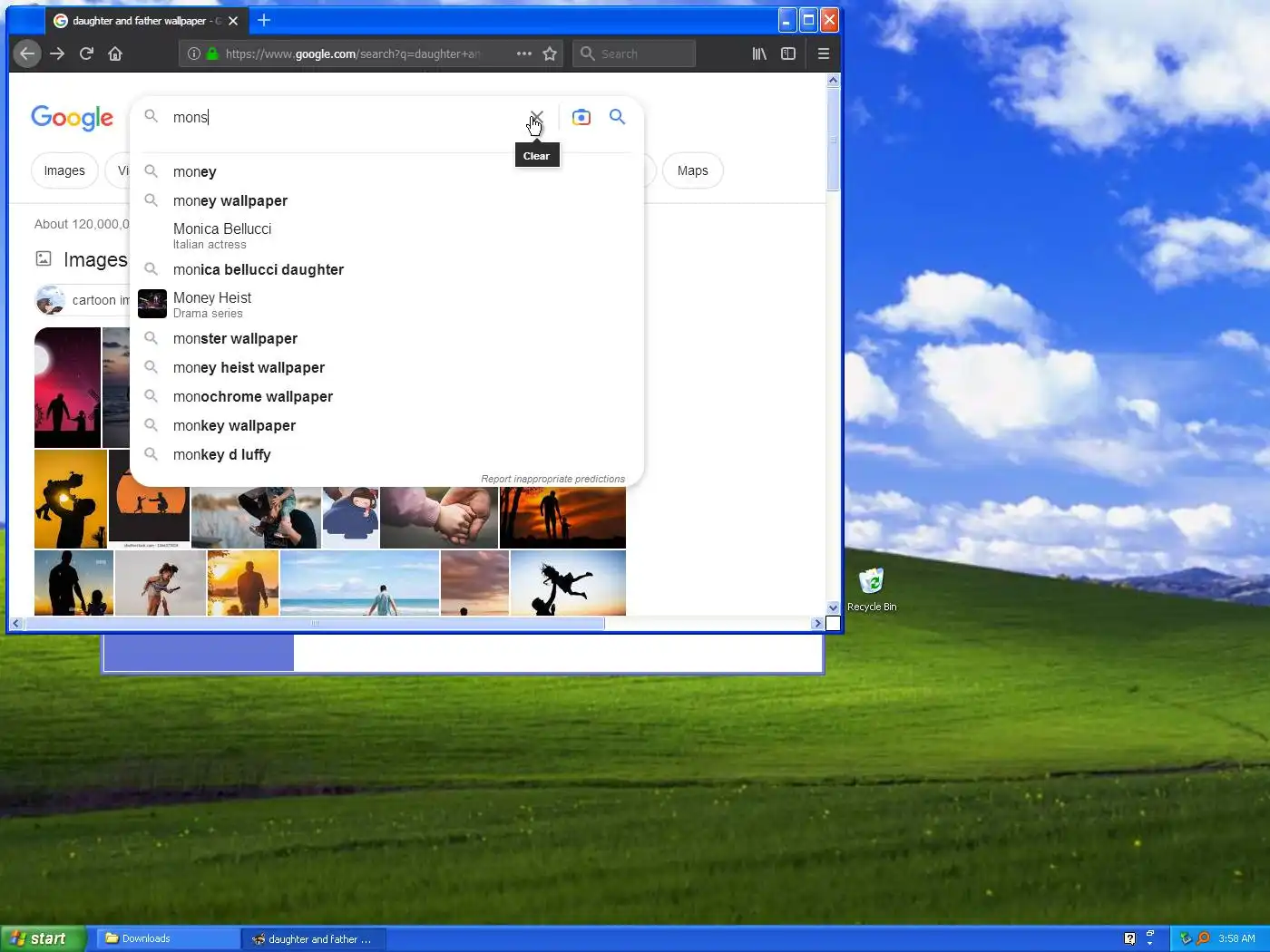Image resolution: width=1270 pixels, height=952 pixels.
Task: Choose suggestion 'money'
Action: 387,171
